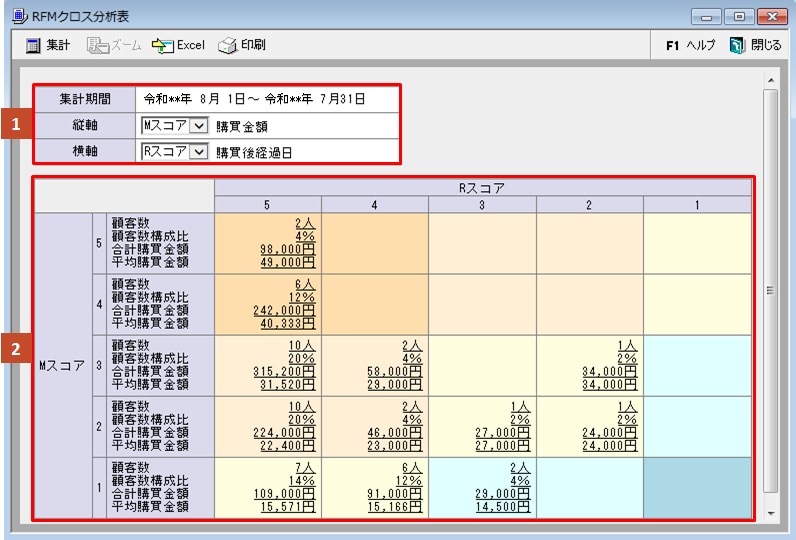
Task: Open the 縦軸 Mスコア dropdown
Action: pyautogui.click(x=199, y=125)
